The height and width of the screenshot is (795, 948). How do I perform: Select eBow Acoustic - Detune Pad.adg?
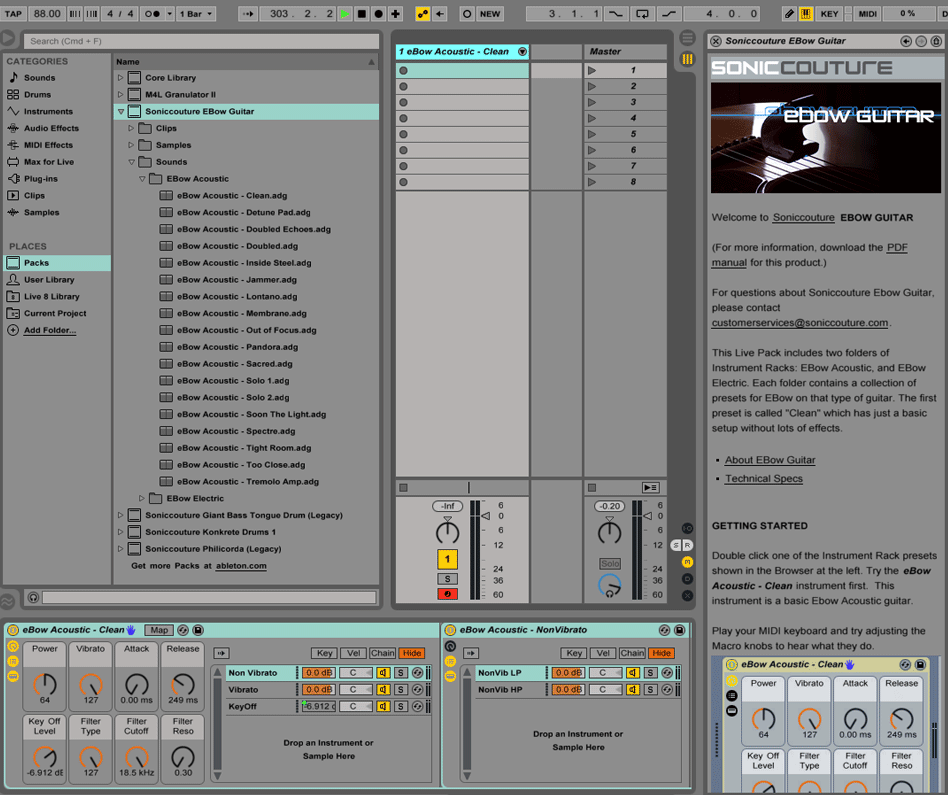point(243,212)
